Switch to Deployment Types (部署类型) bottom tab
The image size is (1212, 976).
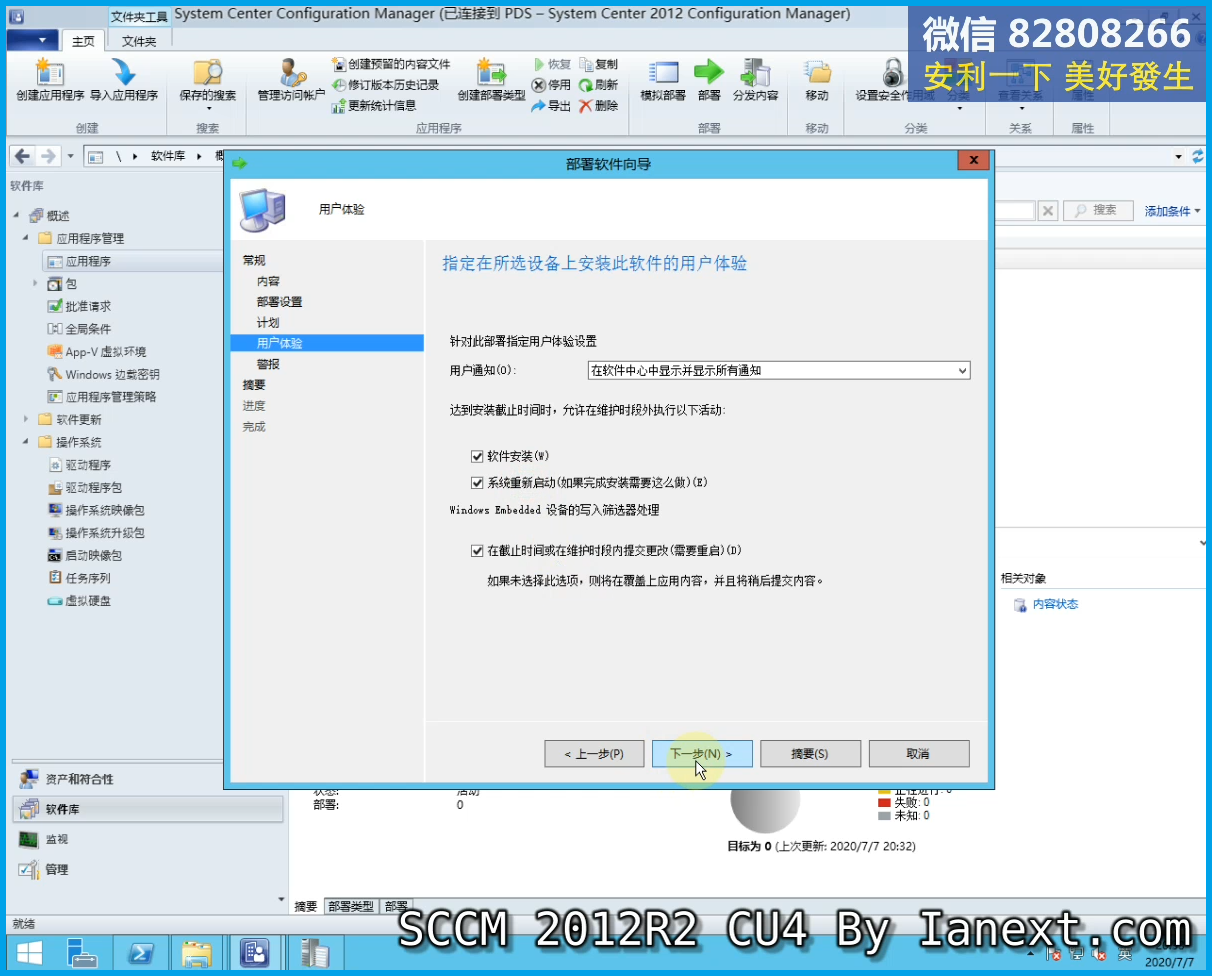[350, 906]
